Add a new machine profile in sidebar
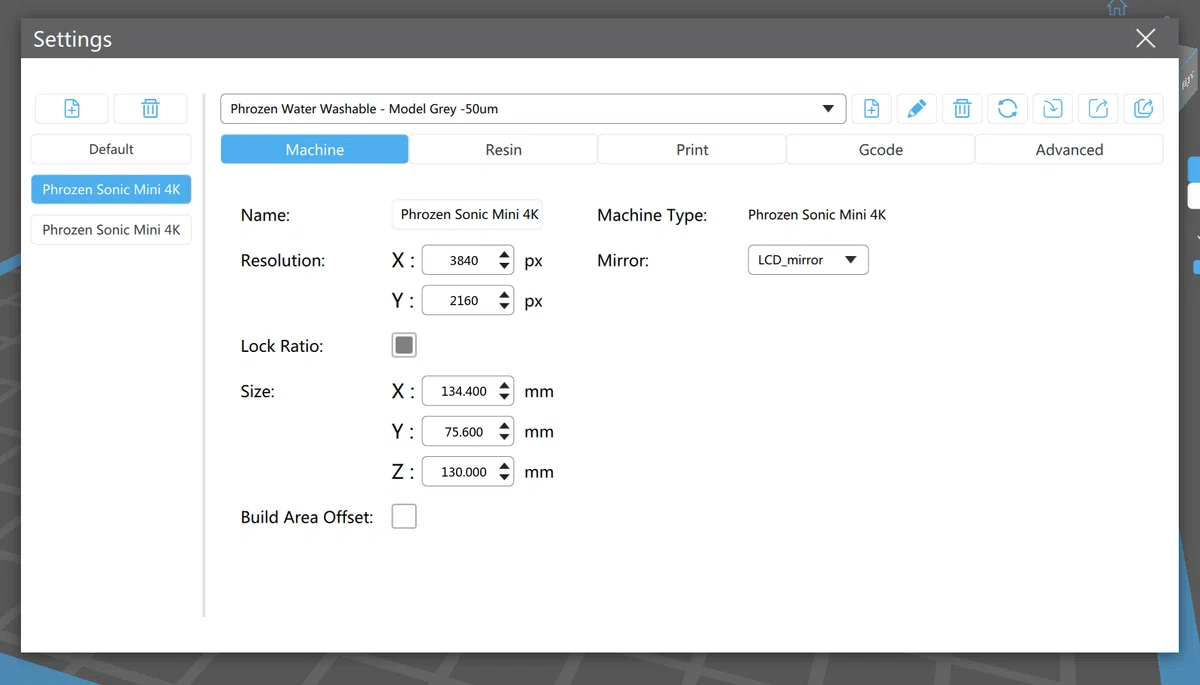 72,109
